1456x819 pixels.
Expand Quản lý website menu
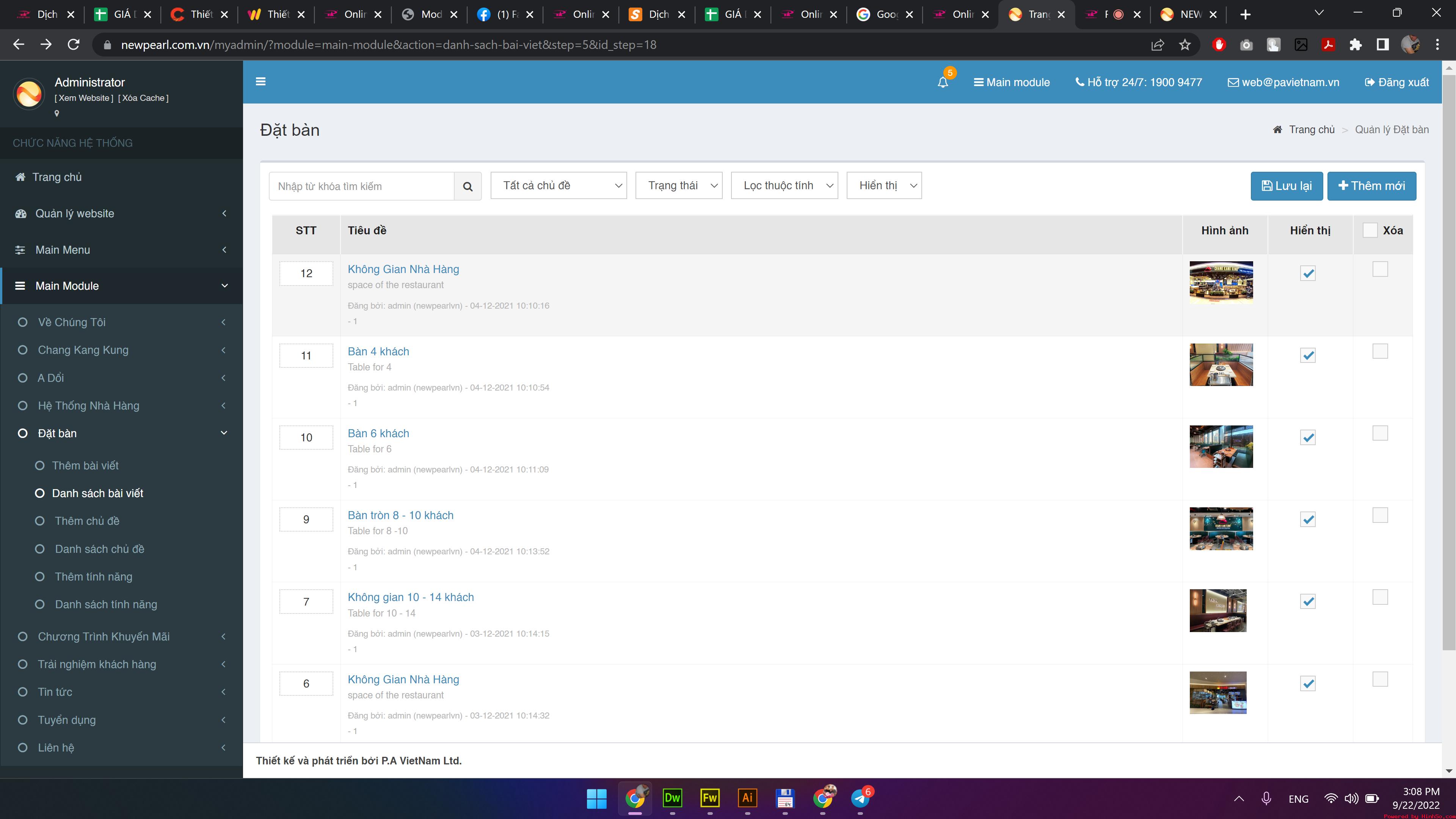coord(121,213)
